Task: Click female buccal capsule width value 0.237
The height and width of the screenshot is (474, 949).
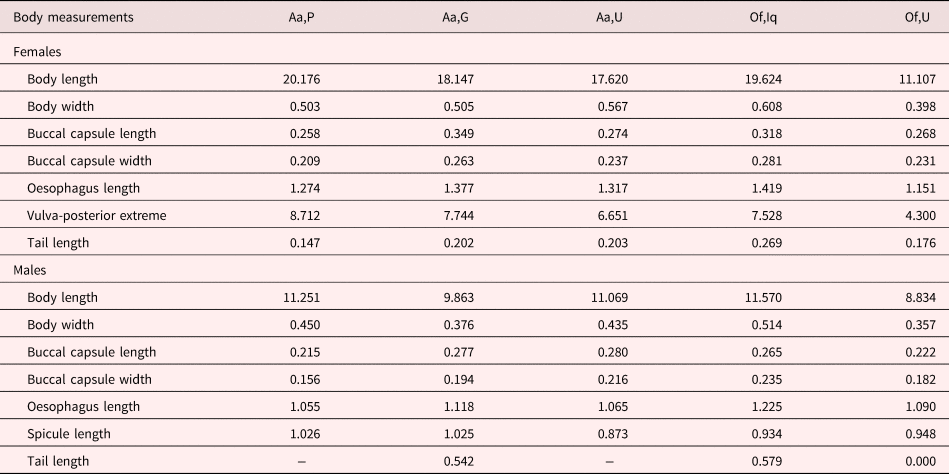Action: pos(612,161)
